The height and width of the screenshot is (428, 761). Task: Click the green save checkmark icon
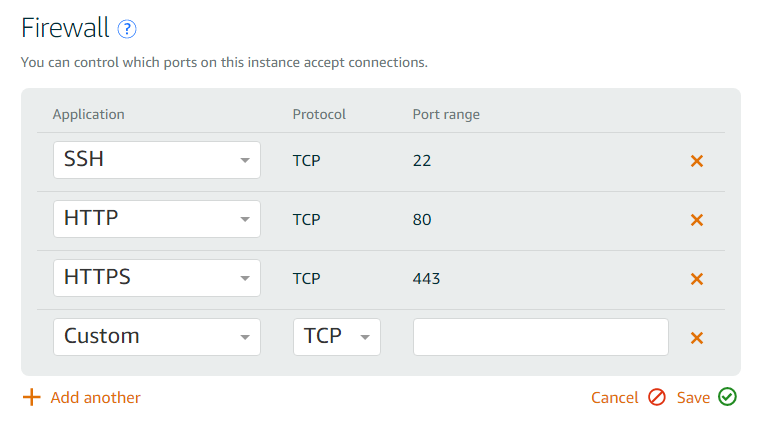tap(728, 396)
